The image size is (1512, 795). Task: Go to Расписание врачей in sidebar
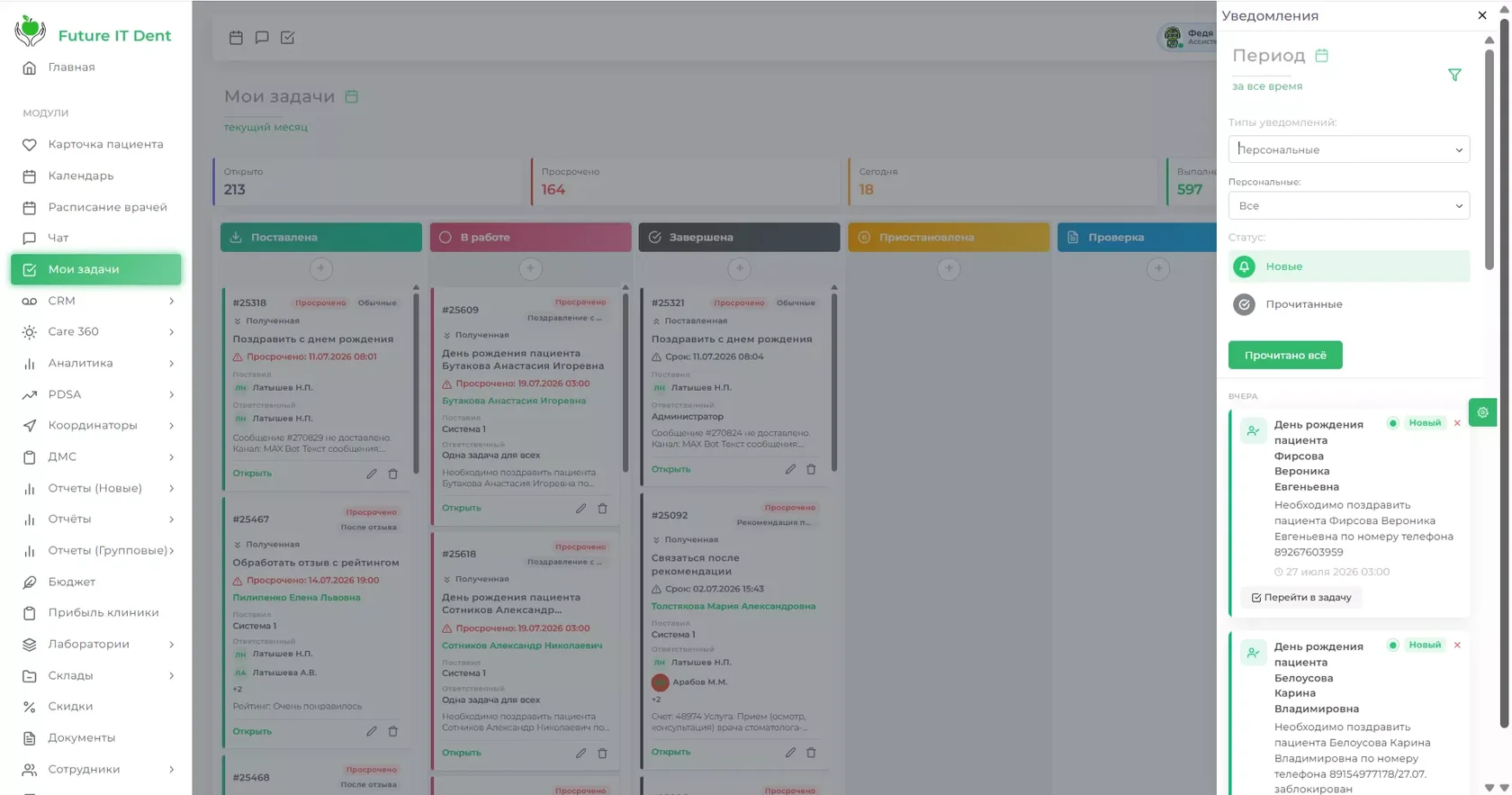coord(96,207)
